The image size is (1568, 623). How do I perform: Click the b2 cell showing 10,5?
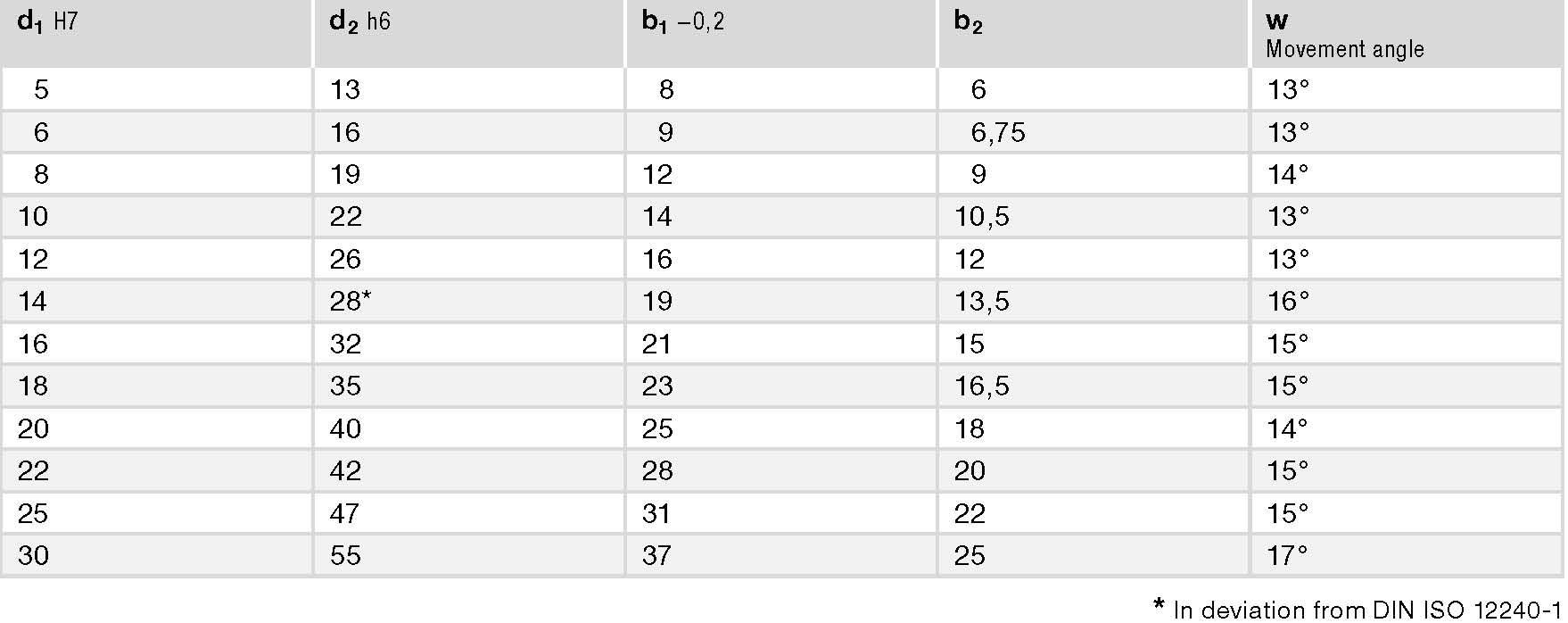(1093, 216)
